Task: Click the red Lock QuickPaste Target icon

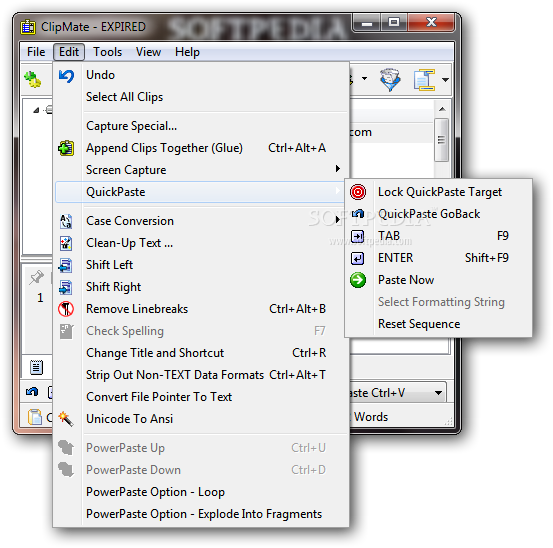Action: tap(358, 192)
